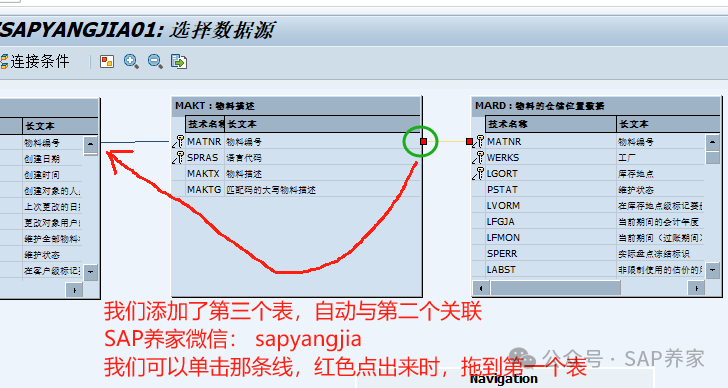Click scroll-down arrow in MARD table
Viewport: 728px width, 388px height.
(712, 271)
